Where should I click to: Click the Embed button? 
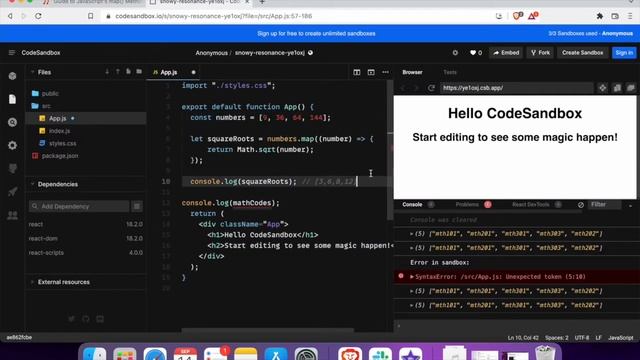pos(506,53)
